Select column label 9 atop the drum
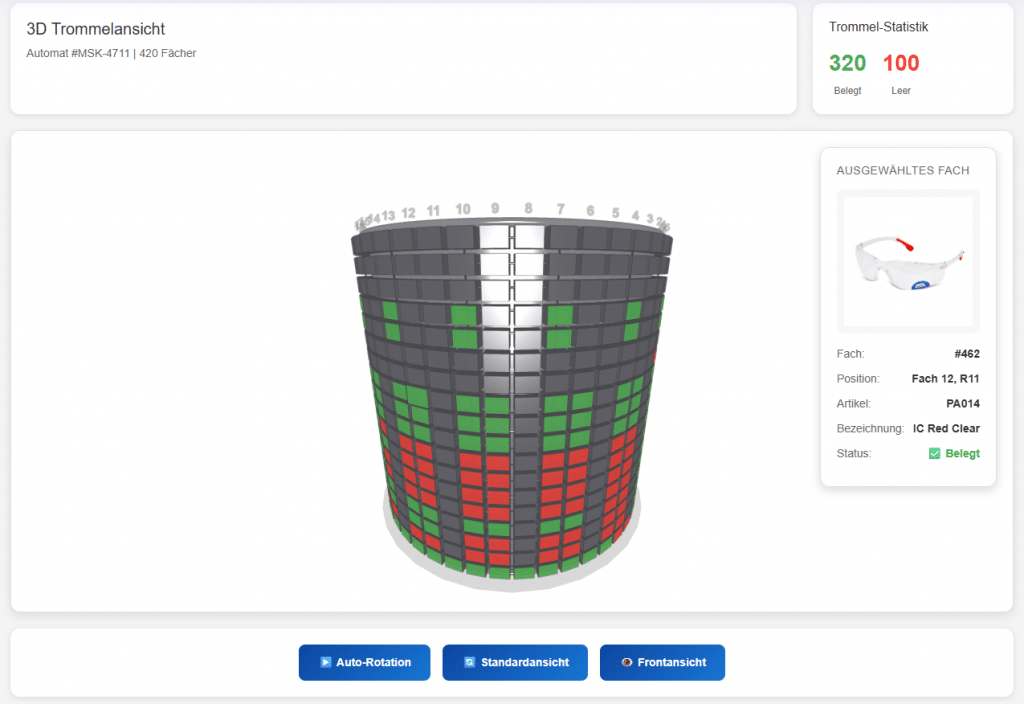 [494, 208]
